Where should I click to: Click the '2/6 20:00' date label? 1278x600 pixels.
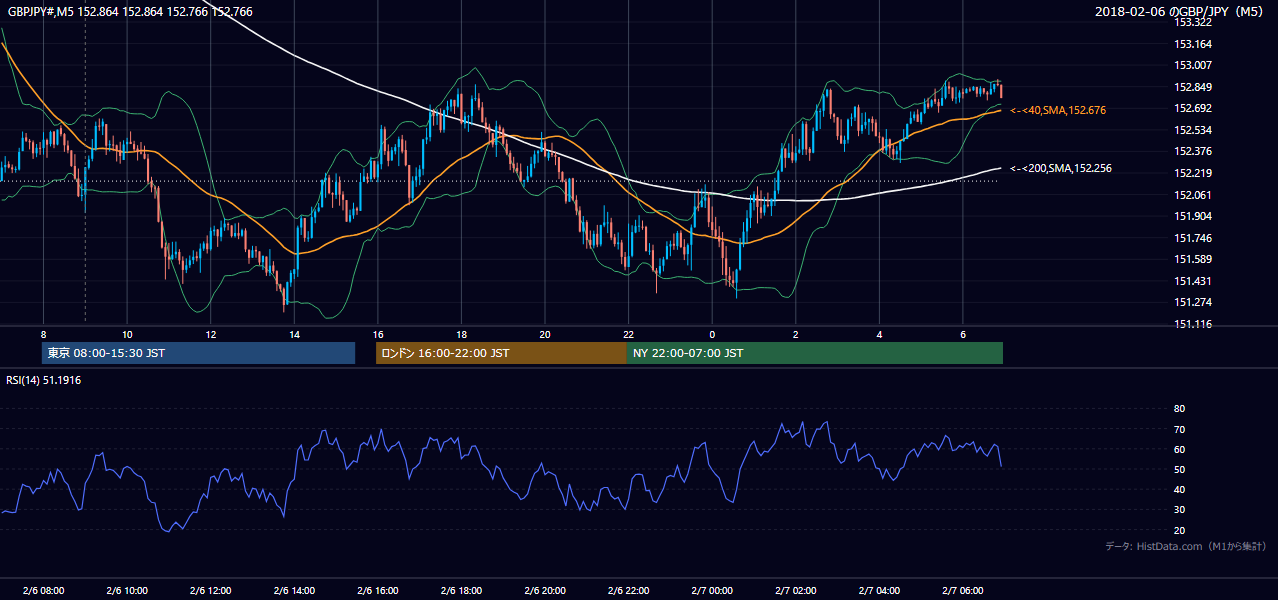(x=545, y=590)
